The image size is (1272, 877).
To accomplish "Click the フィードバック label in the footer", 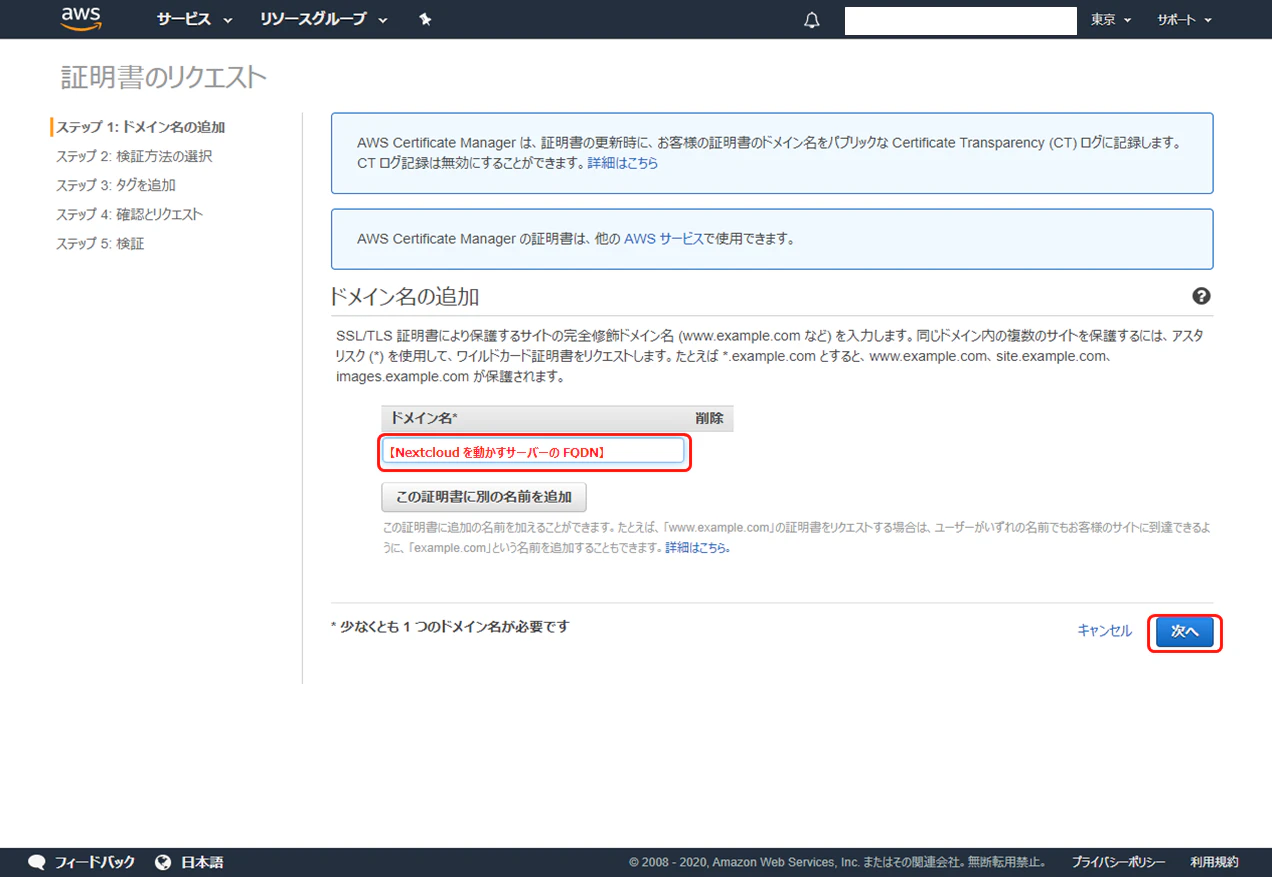I will [x=94, y=862].
